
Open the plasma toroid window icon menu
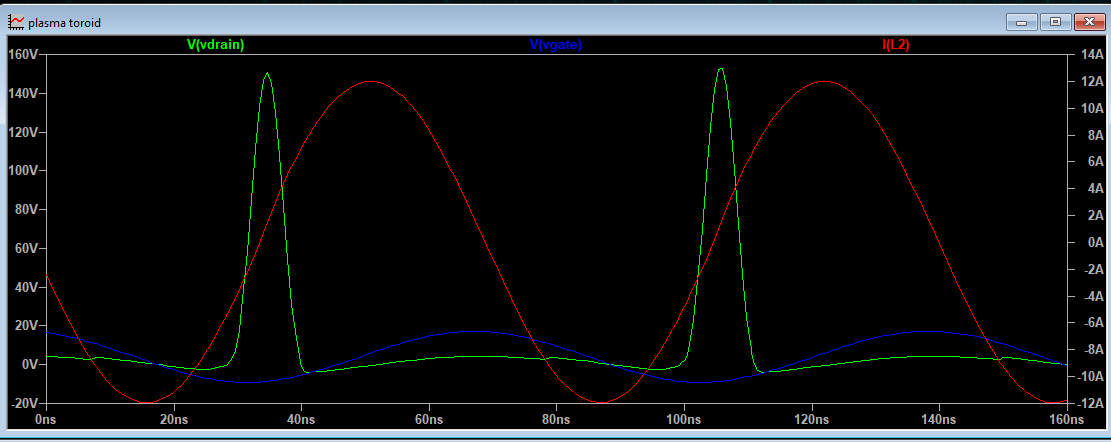tap(16, 22)
